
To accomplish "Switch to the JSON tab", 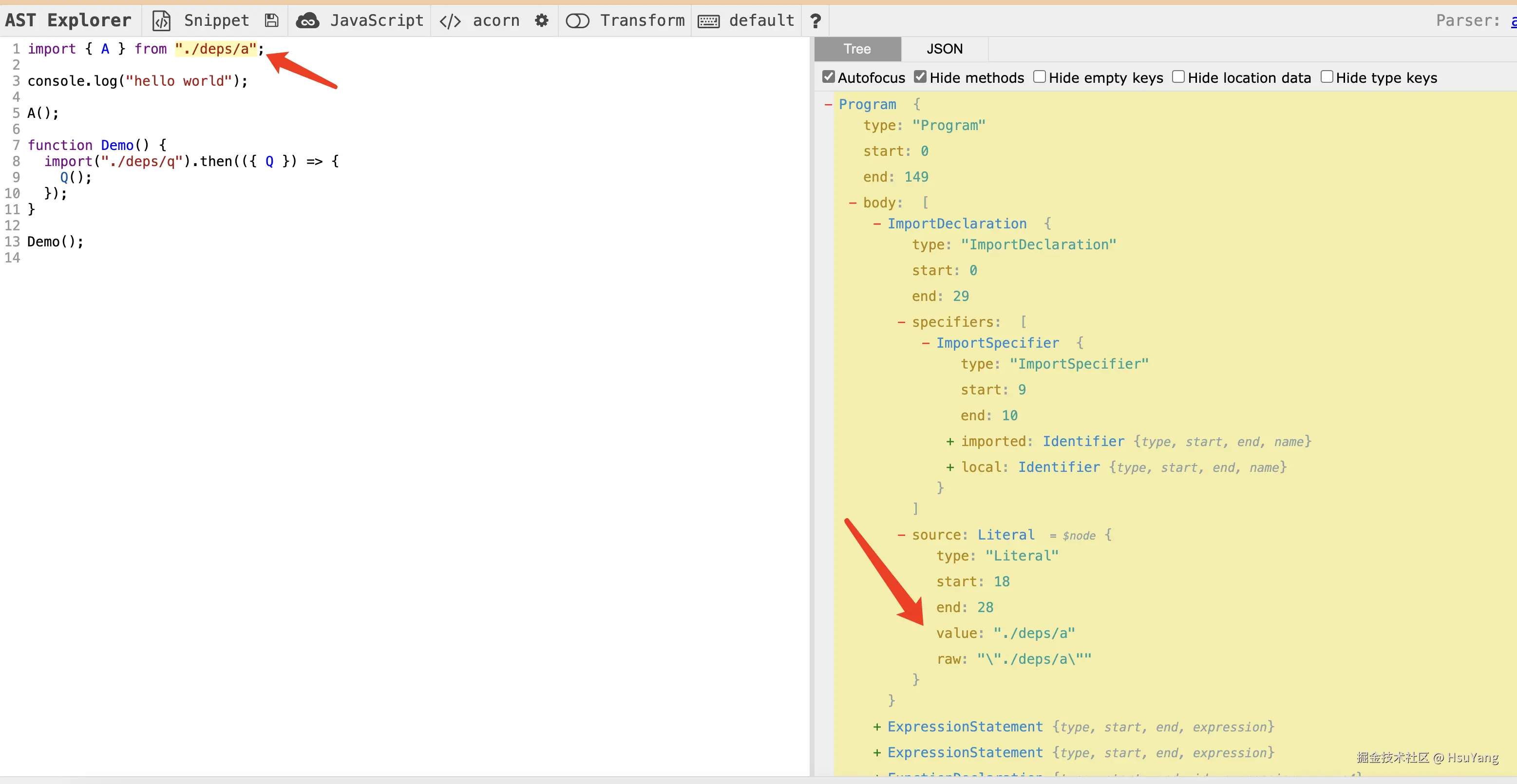I will tap(944, 49).
